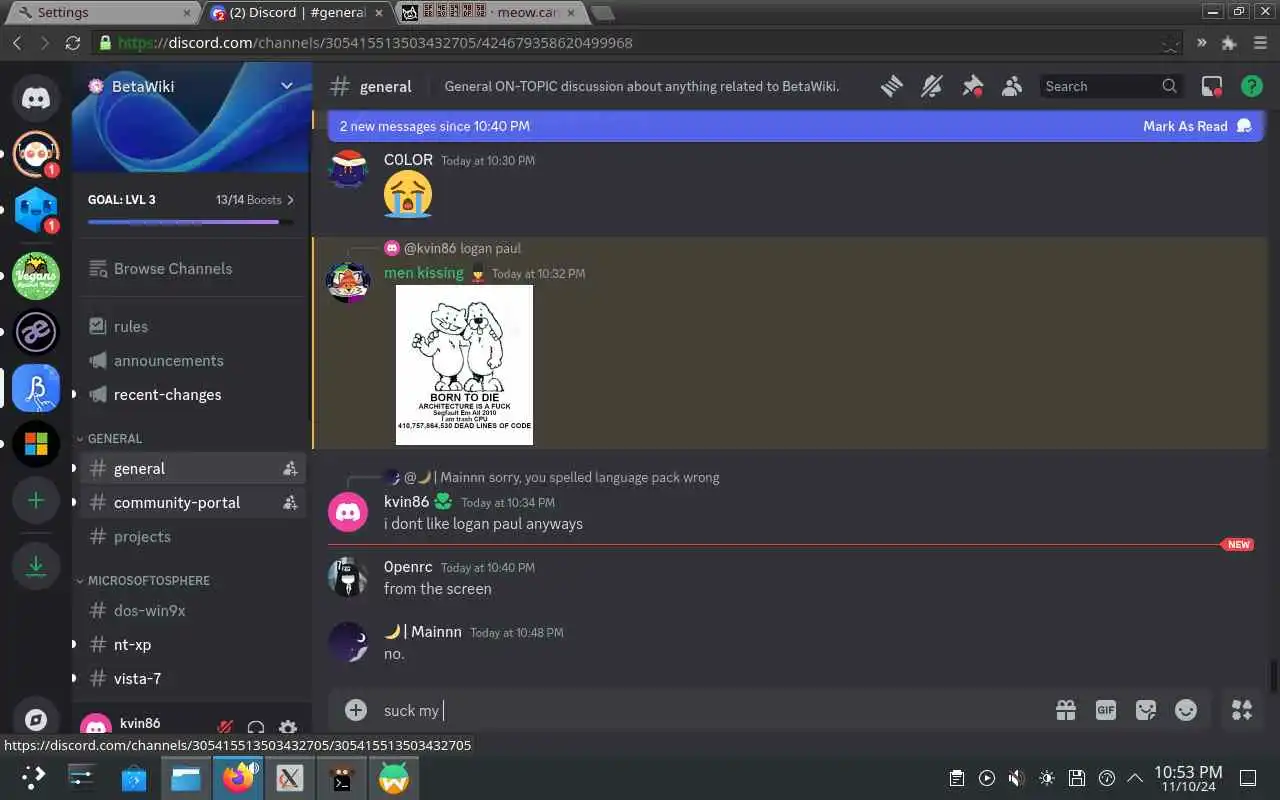Open Browse Channels
This screenshot has width=1280, height=800.
[x=192, y=268]
